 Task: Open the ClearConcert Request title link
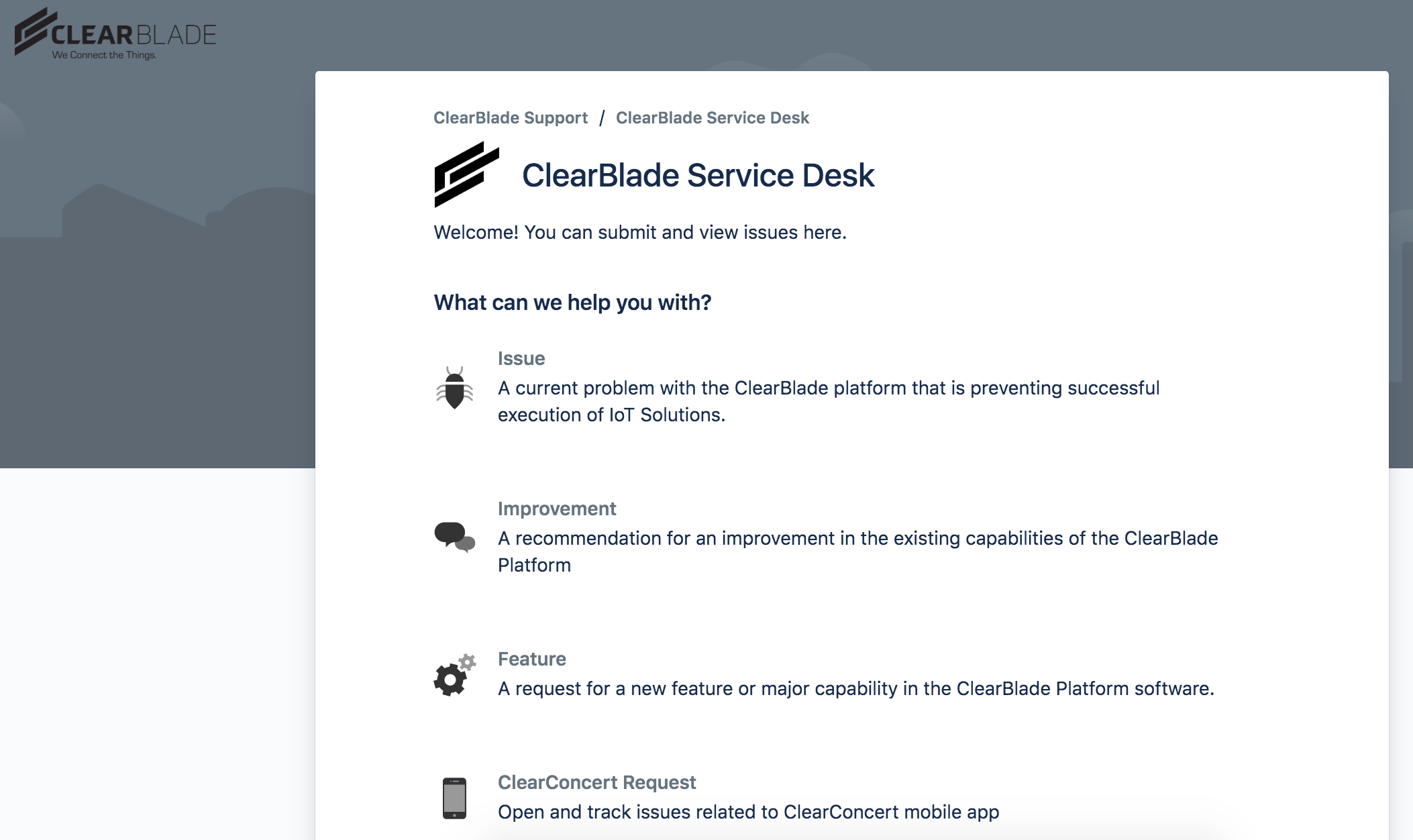click(596, 783)
